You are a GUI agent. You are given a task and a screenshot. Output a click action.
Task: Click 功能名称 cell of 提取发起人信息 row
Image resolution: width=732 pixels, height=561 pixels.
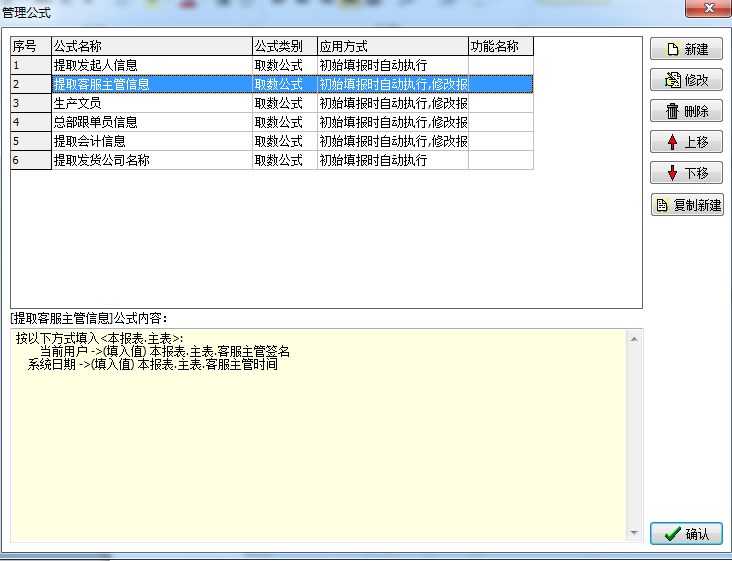coord(501,65)
